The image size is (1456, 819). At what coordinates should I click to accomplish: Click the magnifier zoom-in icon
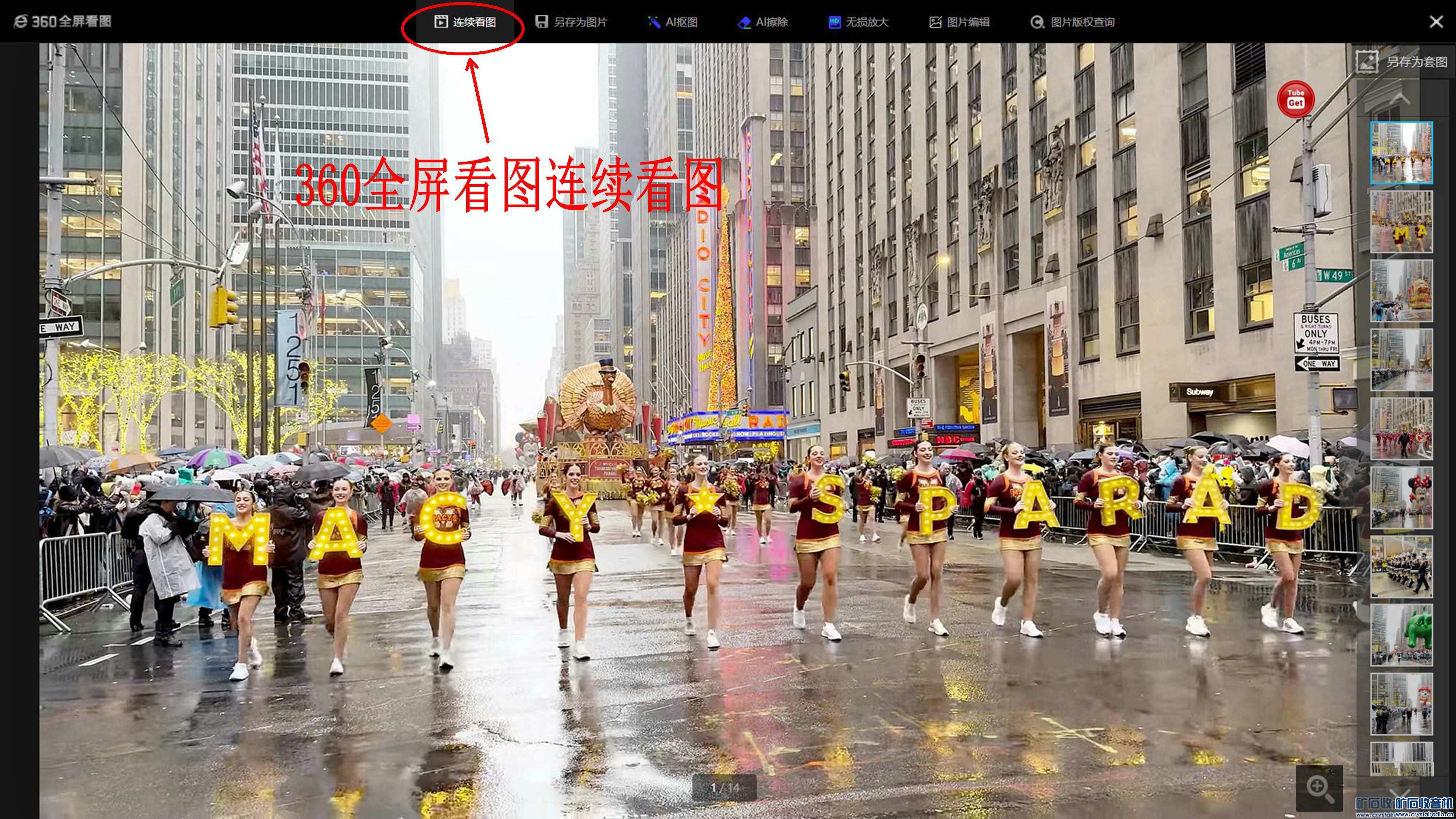tap(1319, 787)
